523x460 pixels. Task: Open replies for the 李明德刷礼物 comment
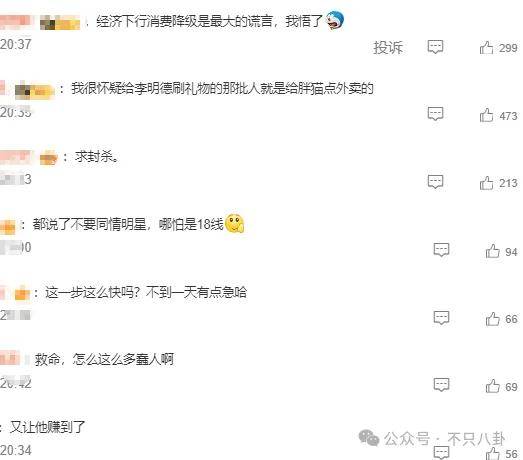tap(435, 114)
